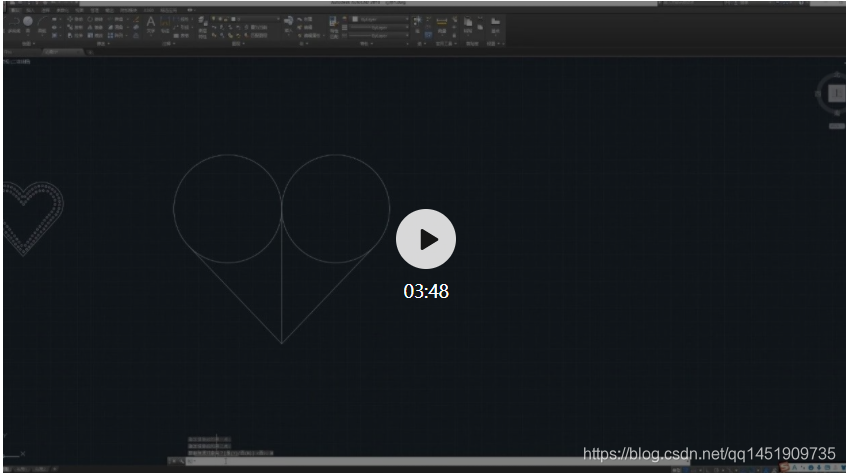Choose the Copy tool in Modify panel
The image size is (846, 473).
click(x=75, y=27)
